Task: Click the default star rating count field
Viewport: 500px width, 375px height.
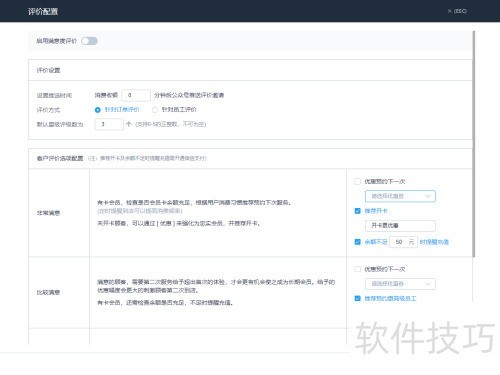Action: pyautogui.click(x=109, y=124)
